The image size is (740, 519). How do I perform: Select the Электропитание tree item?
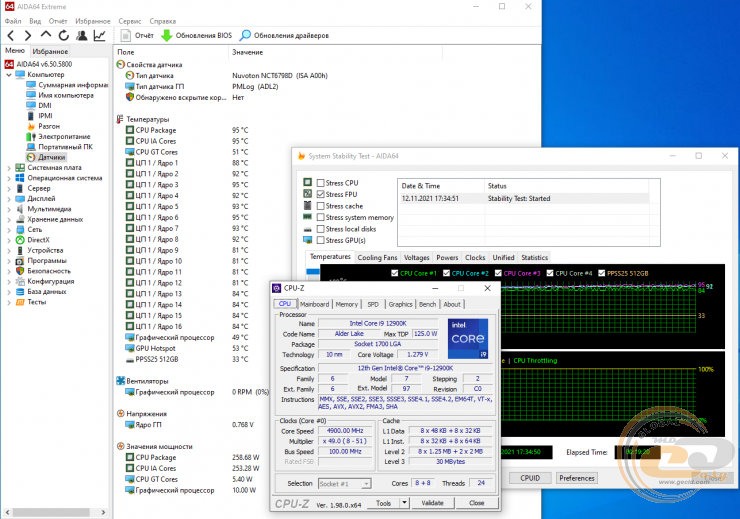[x=64, y=137]
